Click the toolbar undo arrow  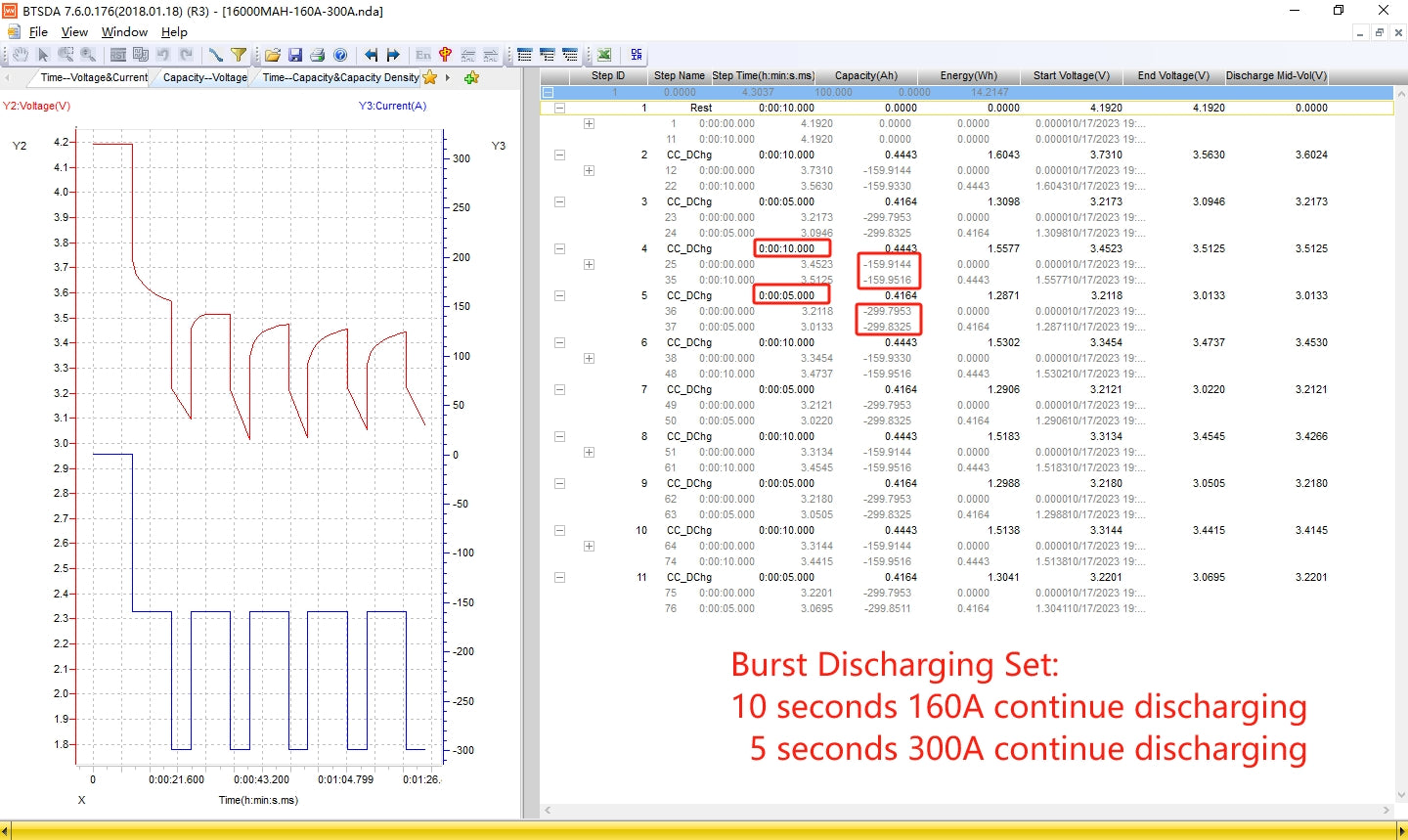coord(163,55)
